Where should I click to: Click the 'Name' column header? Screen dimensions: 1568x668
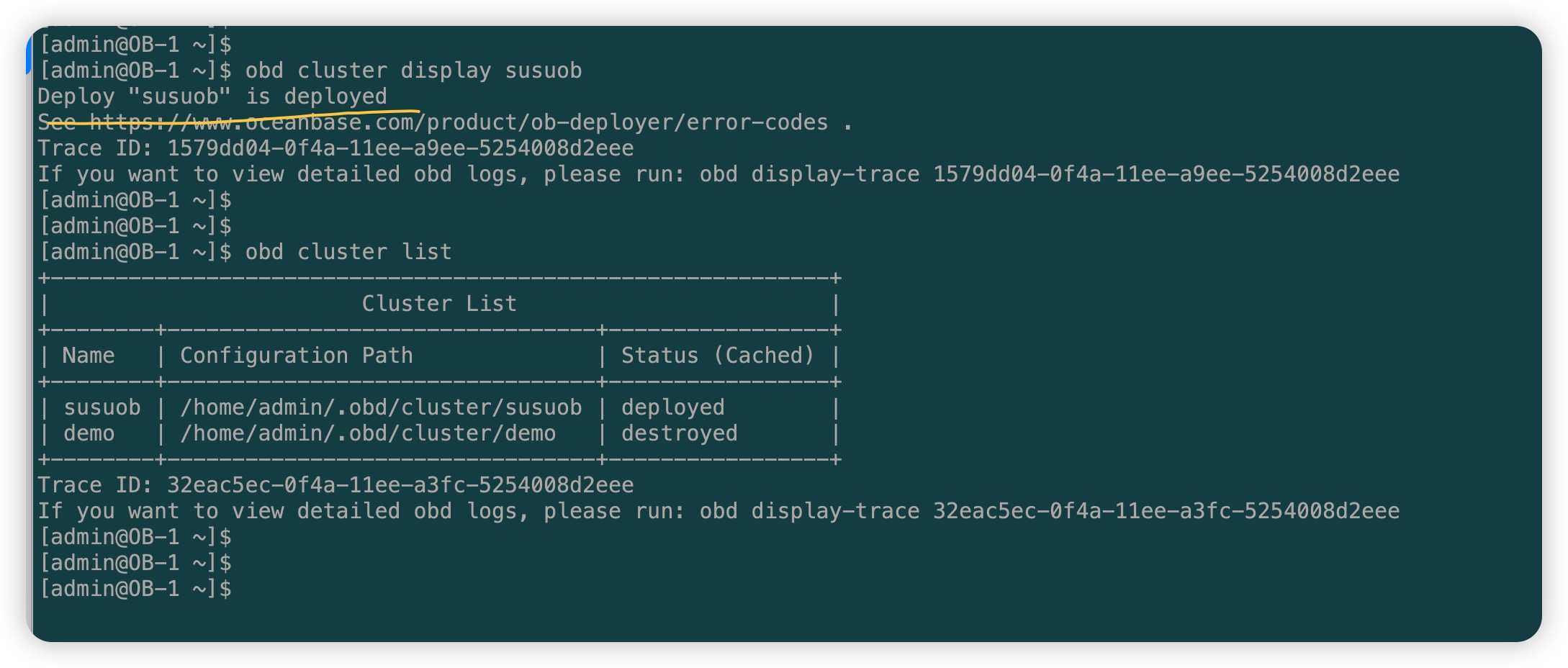[89, 356]
